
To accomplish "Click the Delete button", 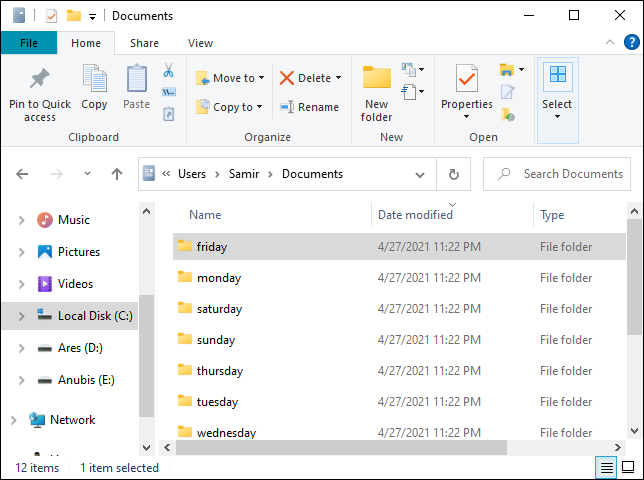I will 310,78.
